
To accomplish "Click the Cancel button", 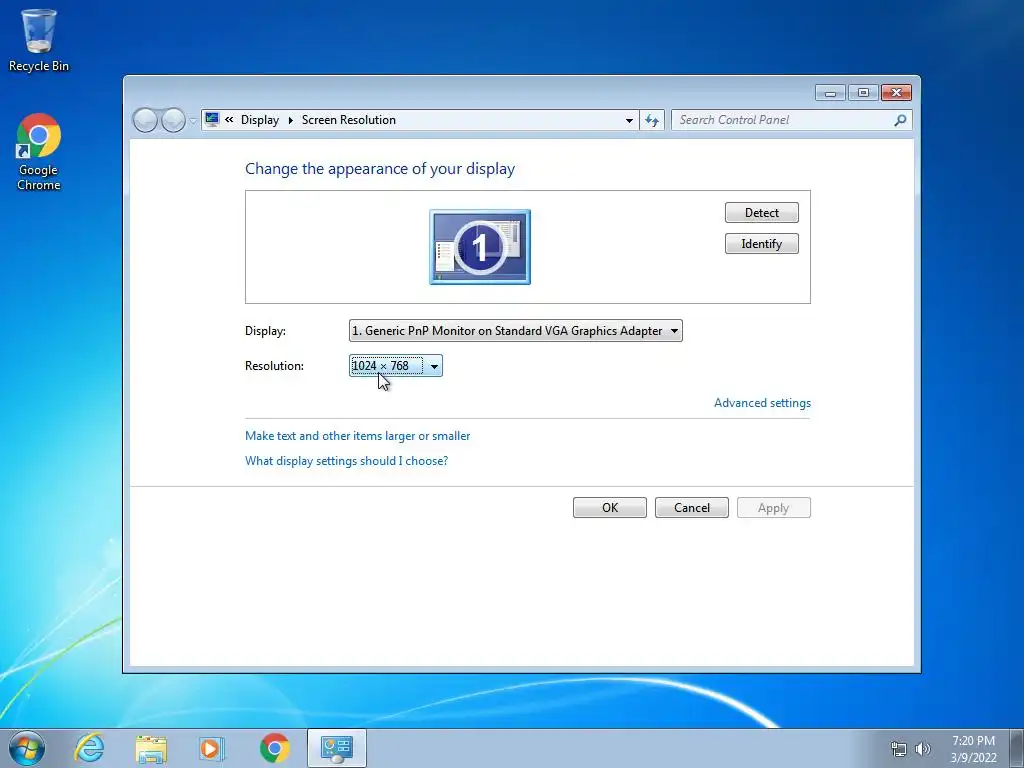I will (x=692, y=508).
